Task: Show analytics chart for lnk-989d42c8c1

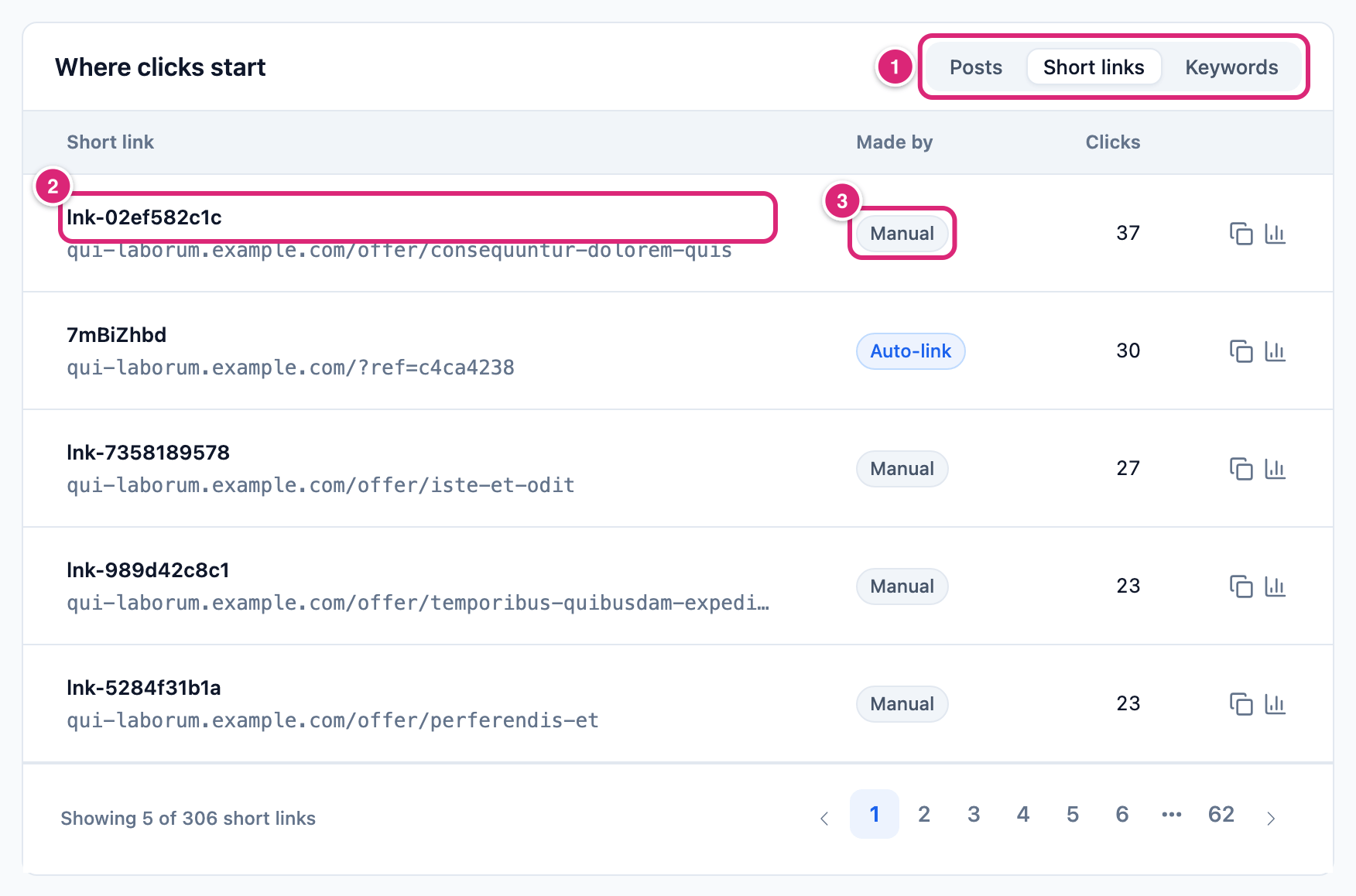Action: coord(1275,587)
